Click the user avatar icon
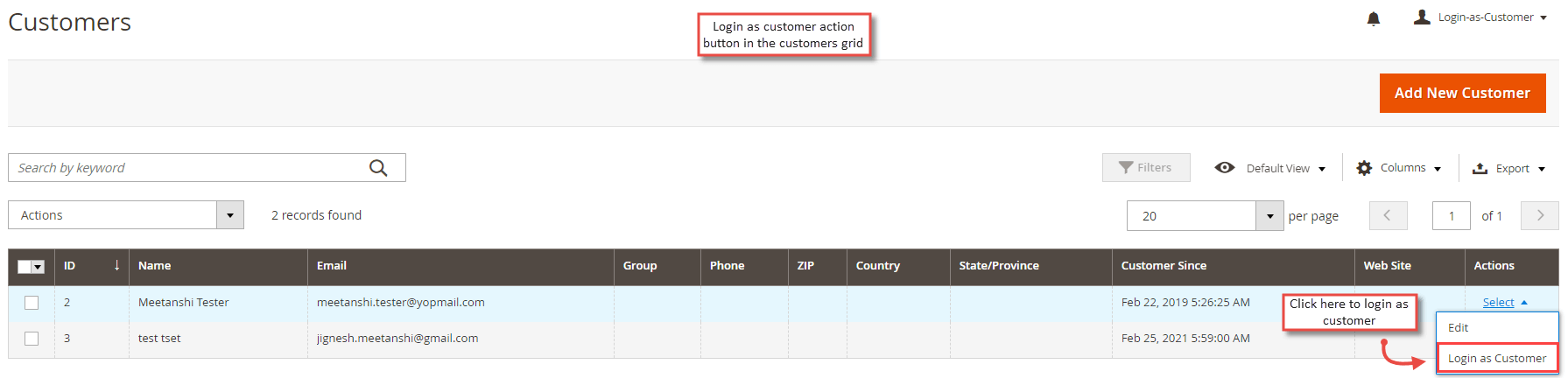Viewport: 1568px width, 378px height. (x=1422, y=17)
